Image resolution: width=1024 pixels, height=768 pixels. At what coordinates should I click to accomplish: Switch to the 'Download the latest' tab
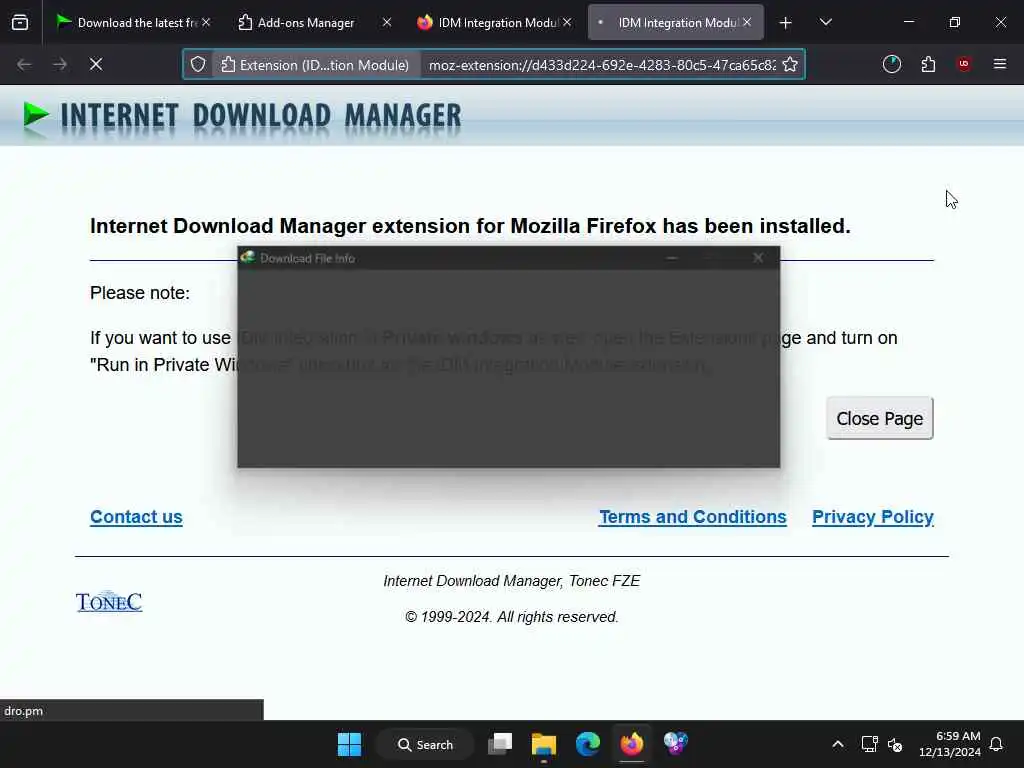pyautogui.click(x=133, y=22)
